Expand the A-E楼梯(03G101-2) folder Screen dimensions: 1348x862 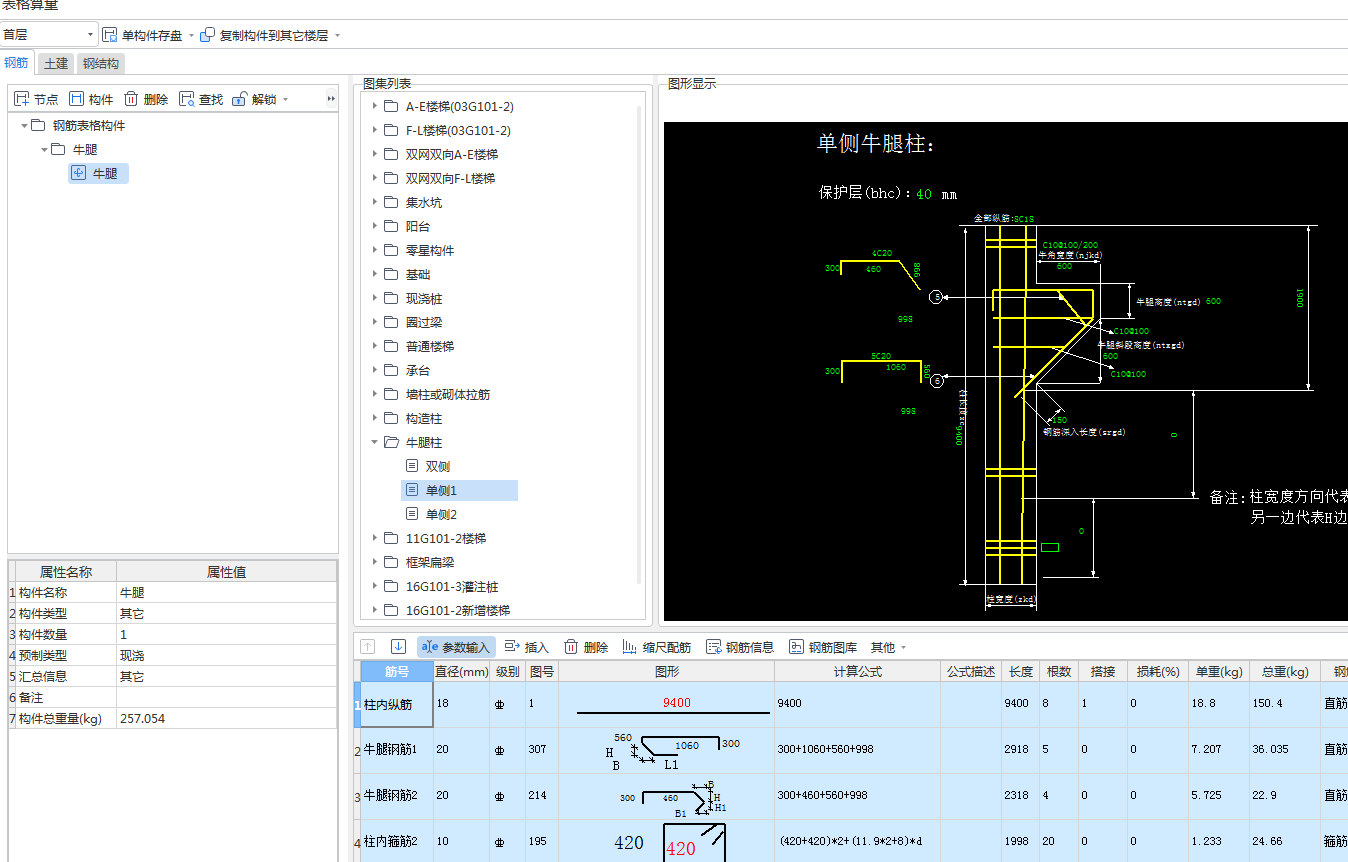(375, 107)
